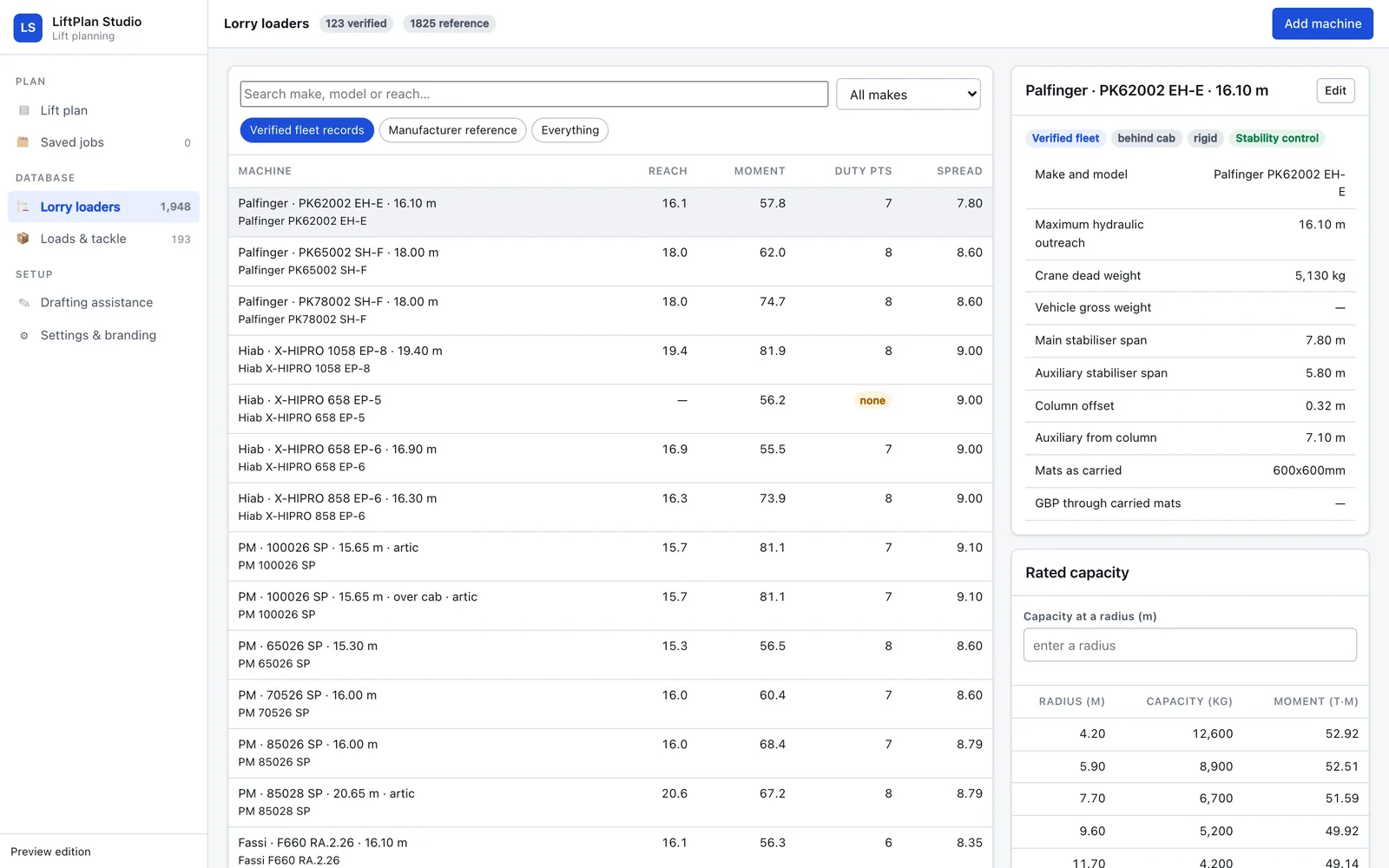This screenshot has width=1389, height=868.
Task: Click the 12,600 capacity cell
Action: (x=1212, y=733)
